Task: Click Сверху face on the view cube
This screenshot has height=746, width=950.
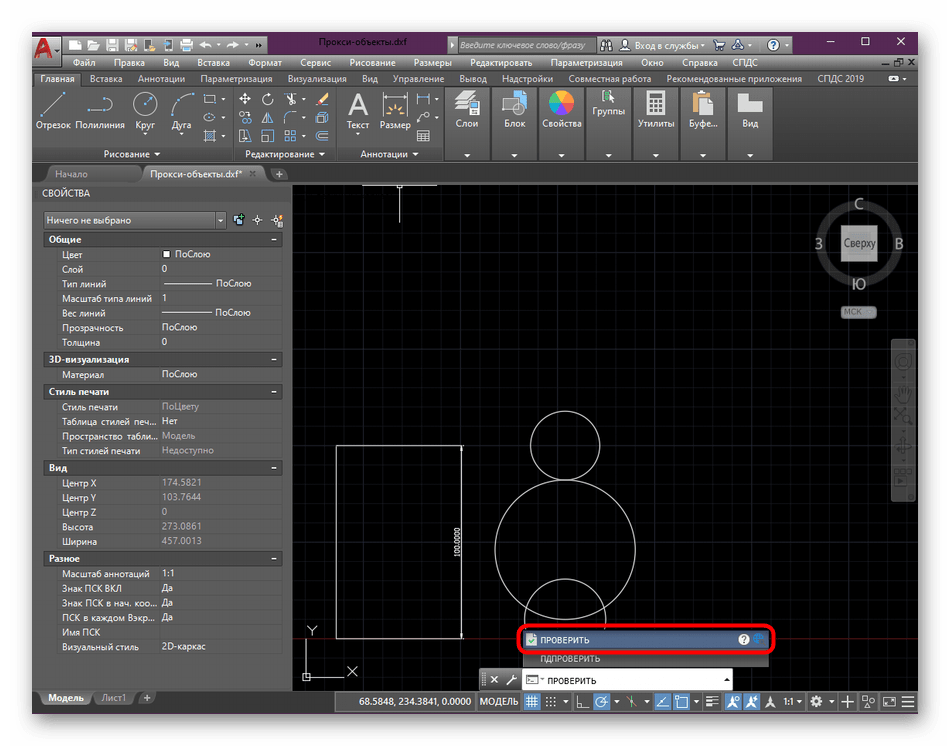Action: pos(859,244)
